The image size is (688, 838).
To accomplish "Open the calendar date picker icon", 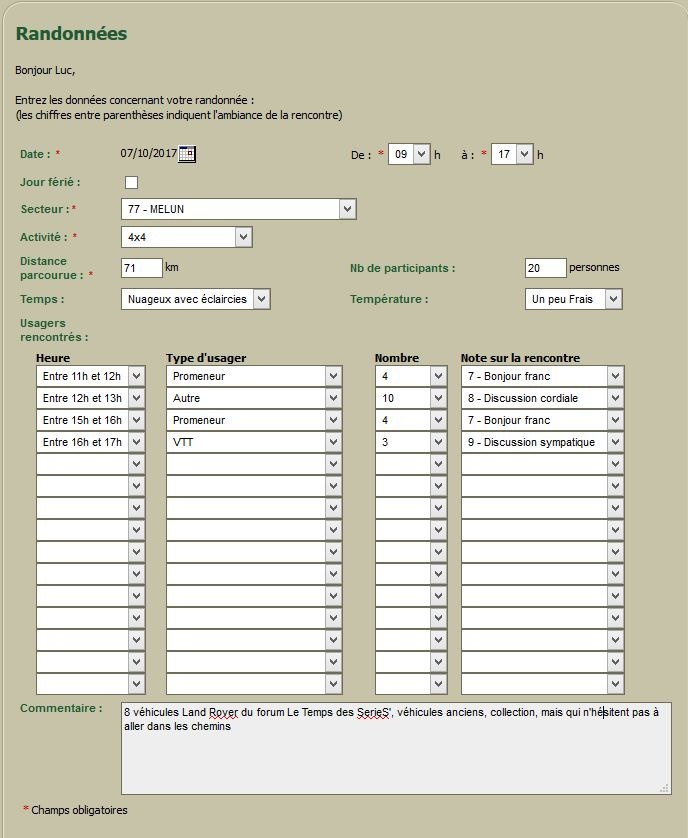I will pos(187,154).
